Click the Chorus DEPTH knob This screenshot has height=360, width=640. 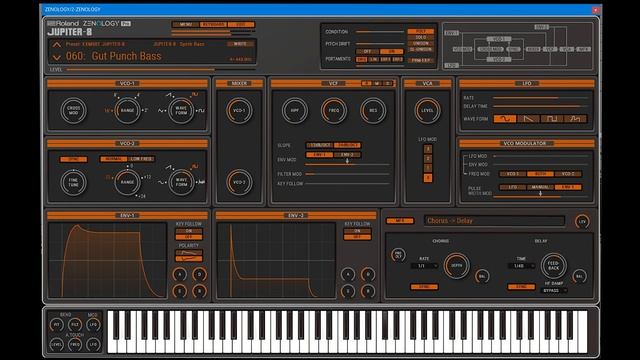tap(456, 266)
